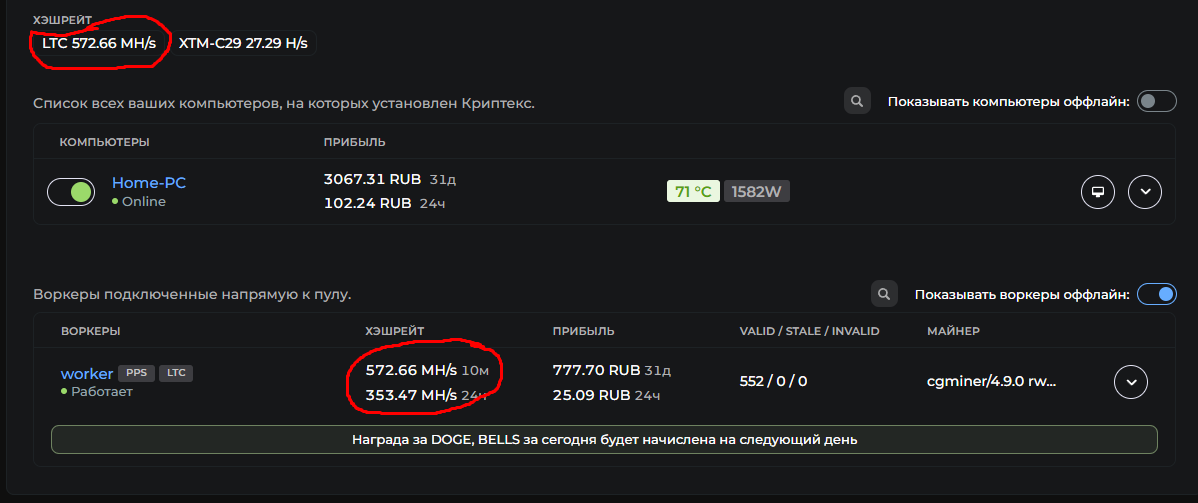The image size is (1198, 503).
Task: Click the monitor icon in the Home-PC row
Action: pos(1098,191)
